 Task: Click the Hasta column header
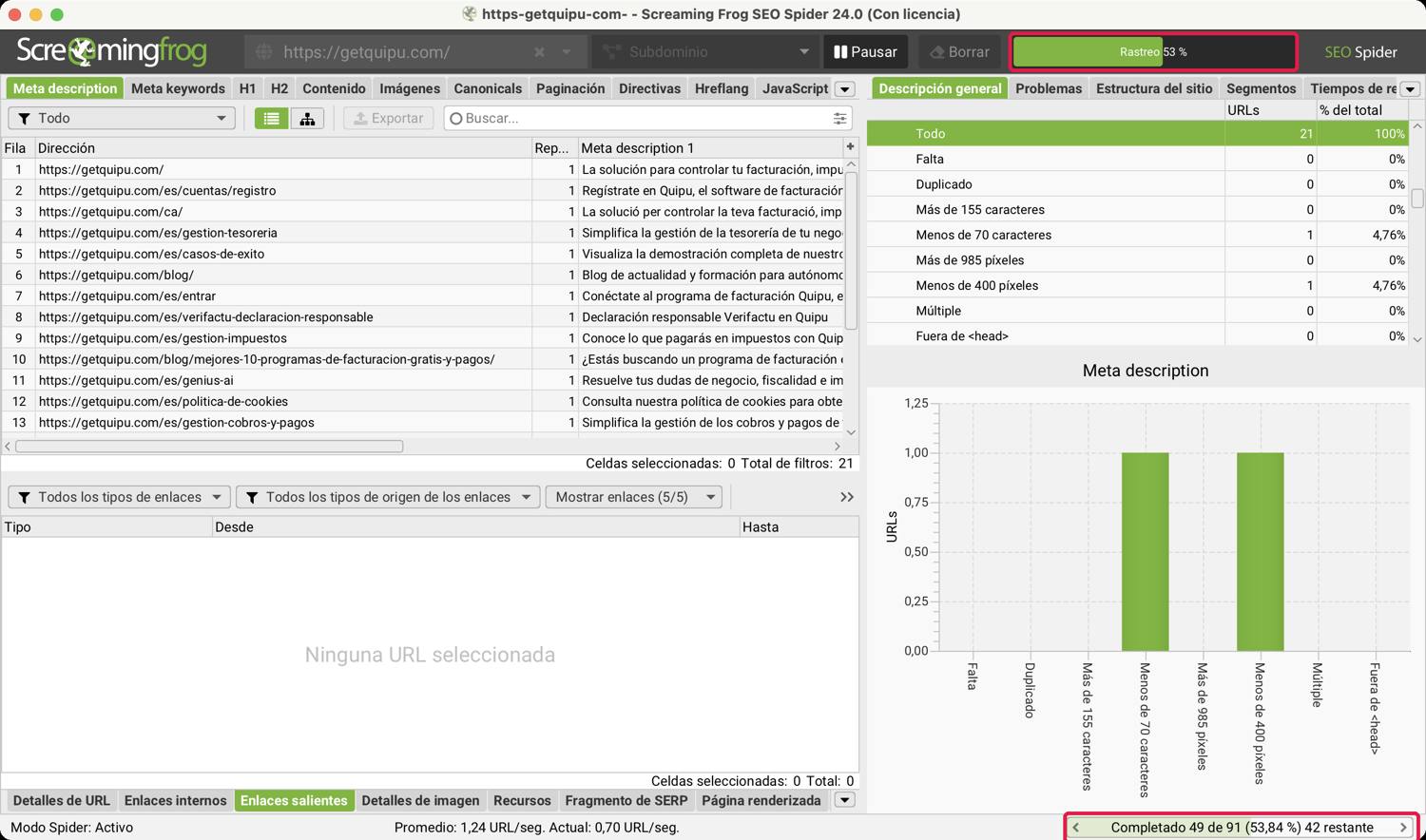pyautogui.click(x=799, y=526)
